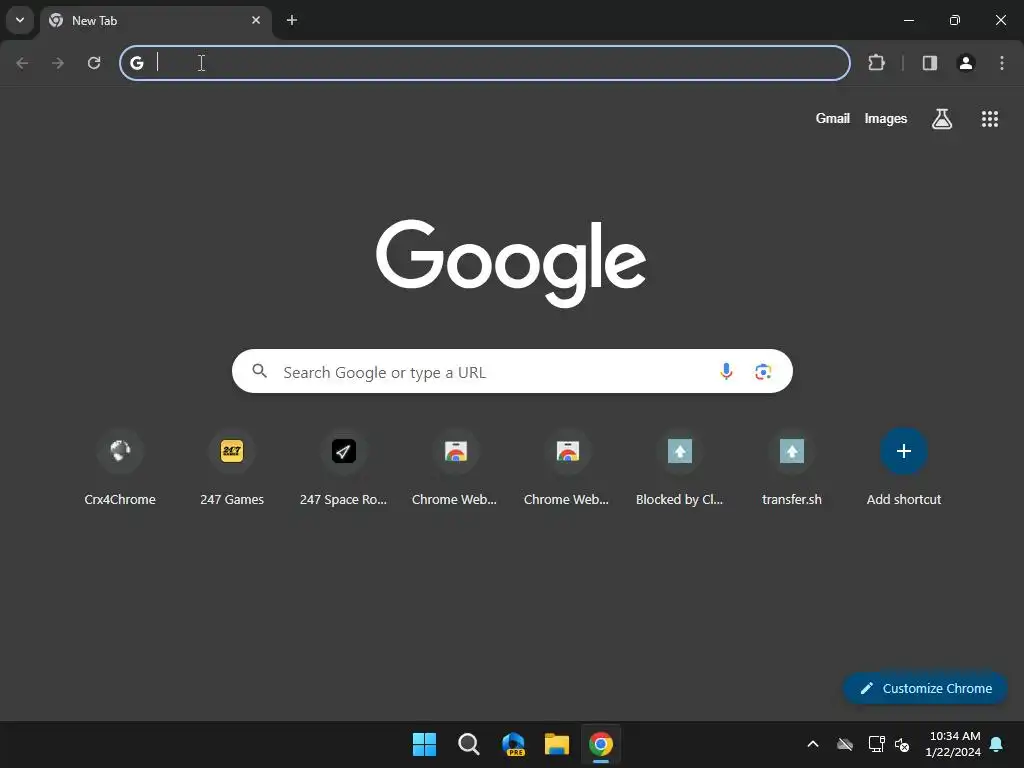This screenshot has width=1024, height=768.
Task: Open the profile avatar menu
Action: pyautogui.click(x=966, y=63)
